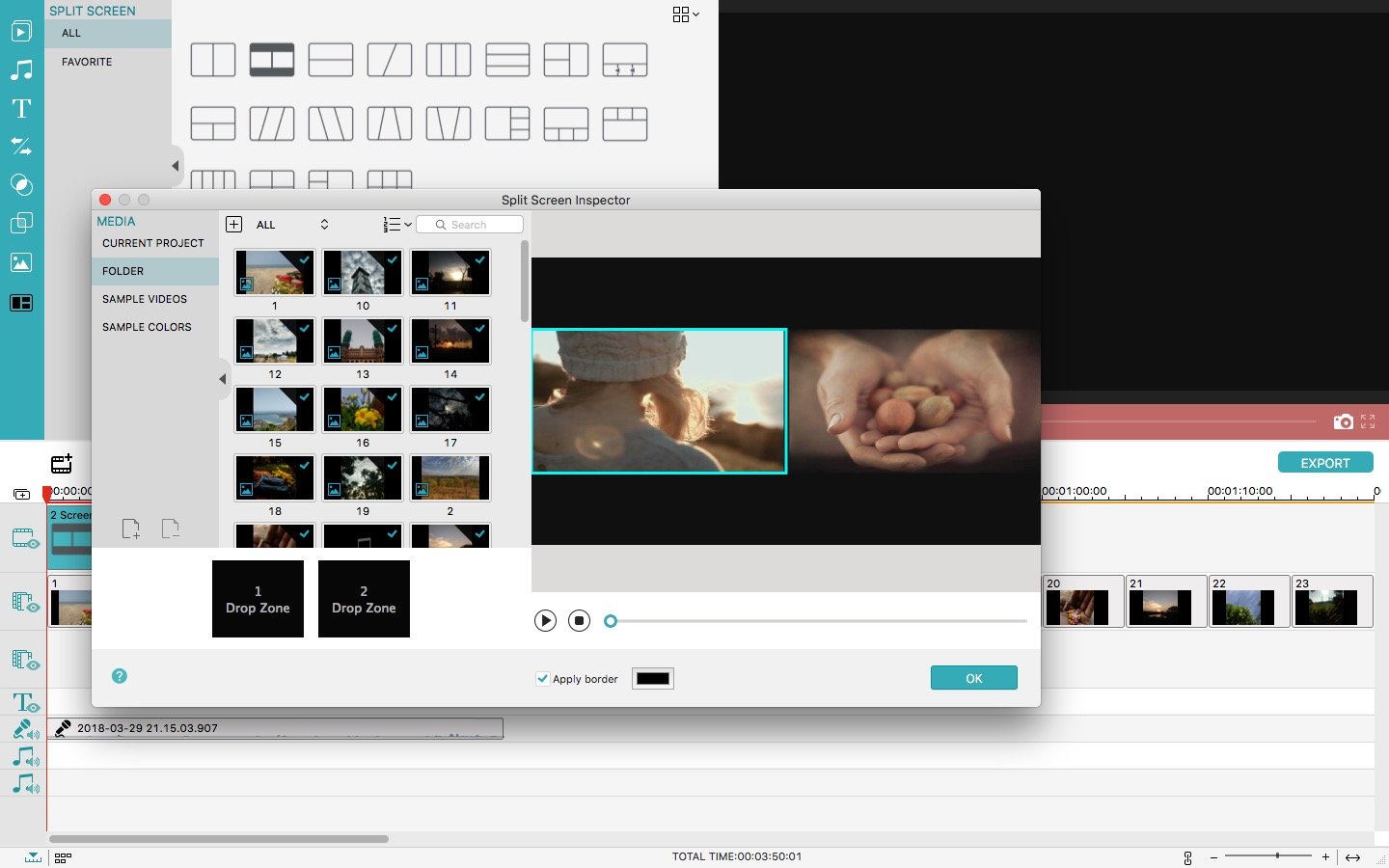Screen dimensions: 1389x868
Task: Select the Text/Titles tool icon
Action: (x=21, y=108)
